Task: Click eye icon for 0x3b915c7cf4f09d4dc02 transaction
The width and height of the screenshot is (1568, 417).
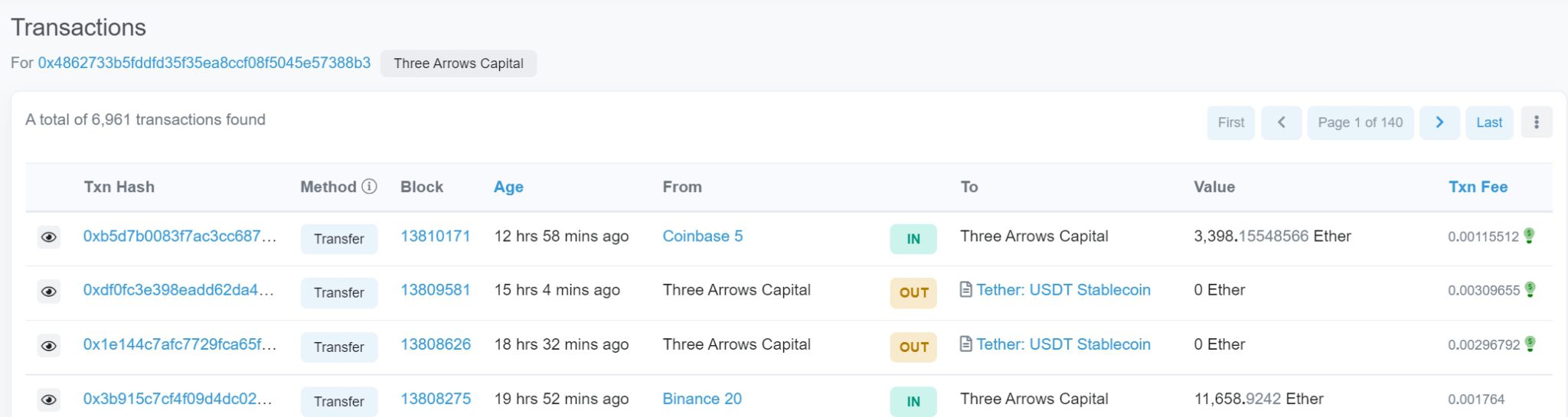Action: 48,400
